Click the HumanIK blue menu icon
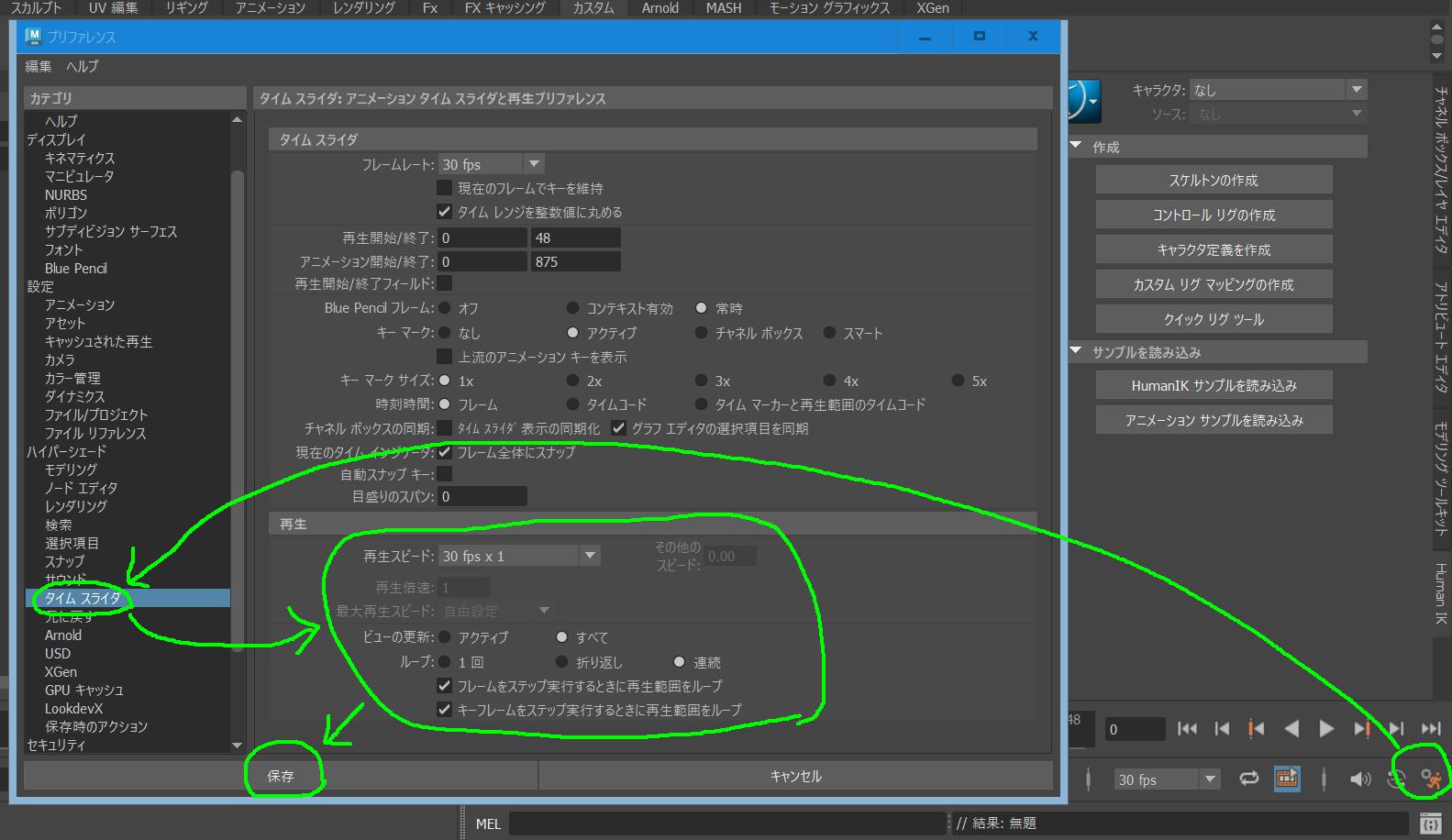 point(1084,101)
